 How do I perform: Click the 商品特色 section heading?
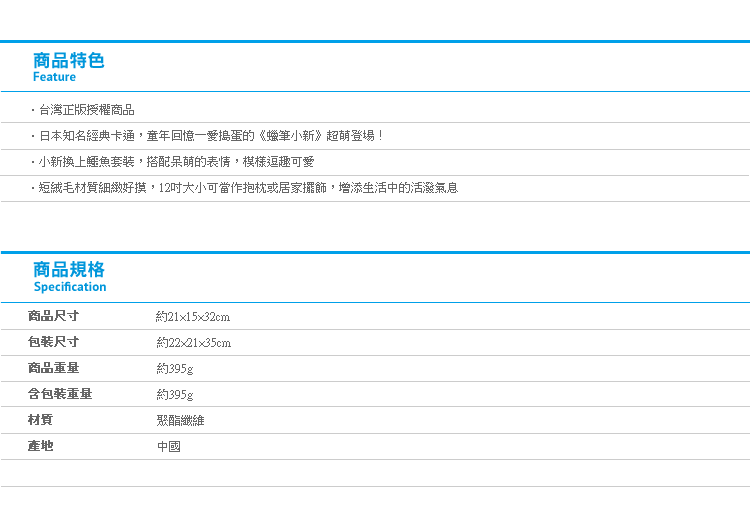click(x=69, y=61)
